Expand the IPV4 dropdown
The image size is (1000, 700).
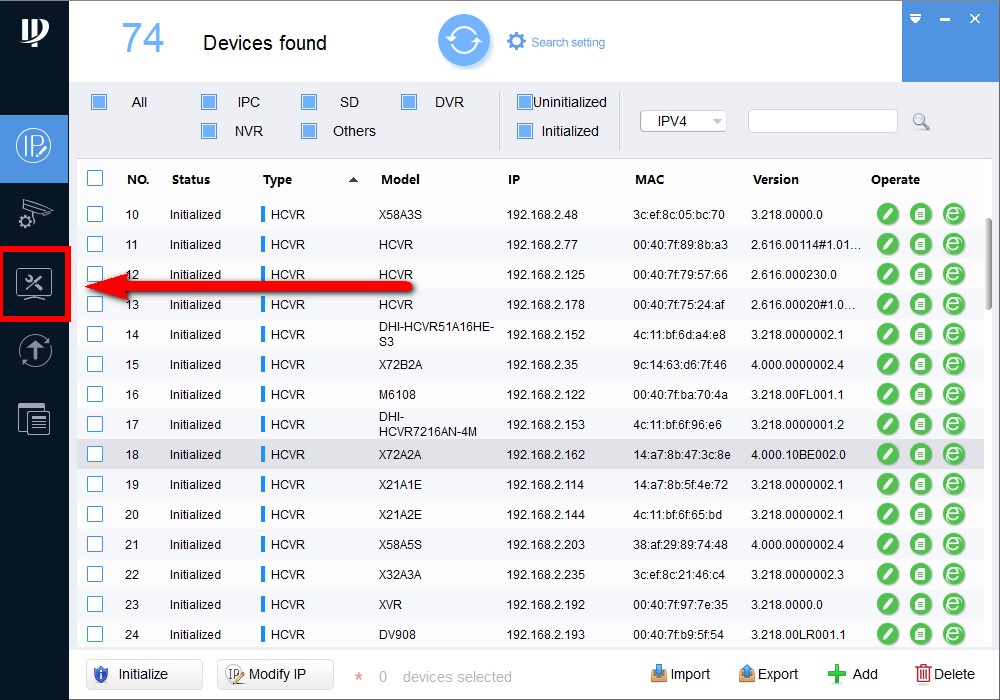pos(684,121)
